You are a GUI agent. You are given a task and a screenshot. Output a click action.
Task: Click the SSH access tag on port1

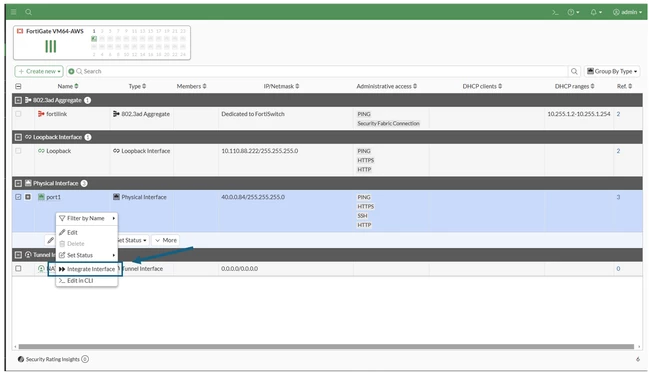(362, 216)
